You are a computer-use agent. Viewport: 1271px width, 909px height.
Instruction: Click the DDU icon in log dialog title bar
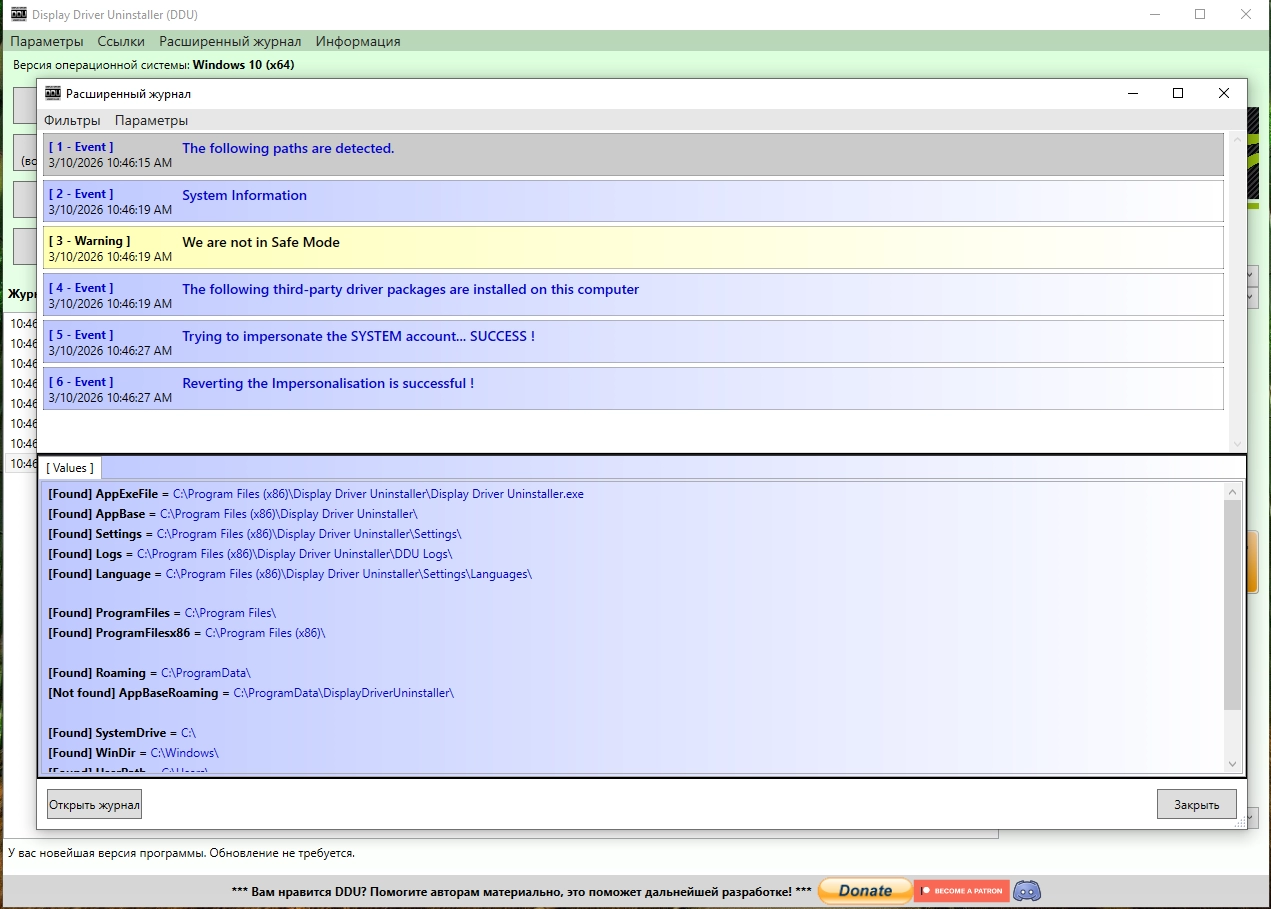53,93
